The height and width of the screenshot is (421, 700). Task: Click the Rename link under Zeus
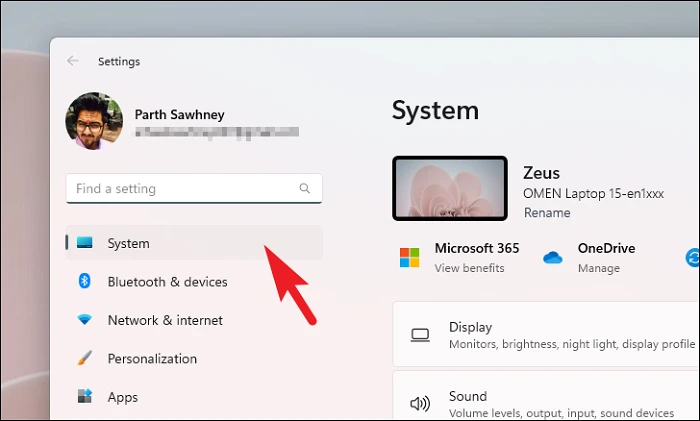pos(547,213)
